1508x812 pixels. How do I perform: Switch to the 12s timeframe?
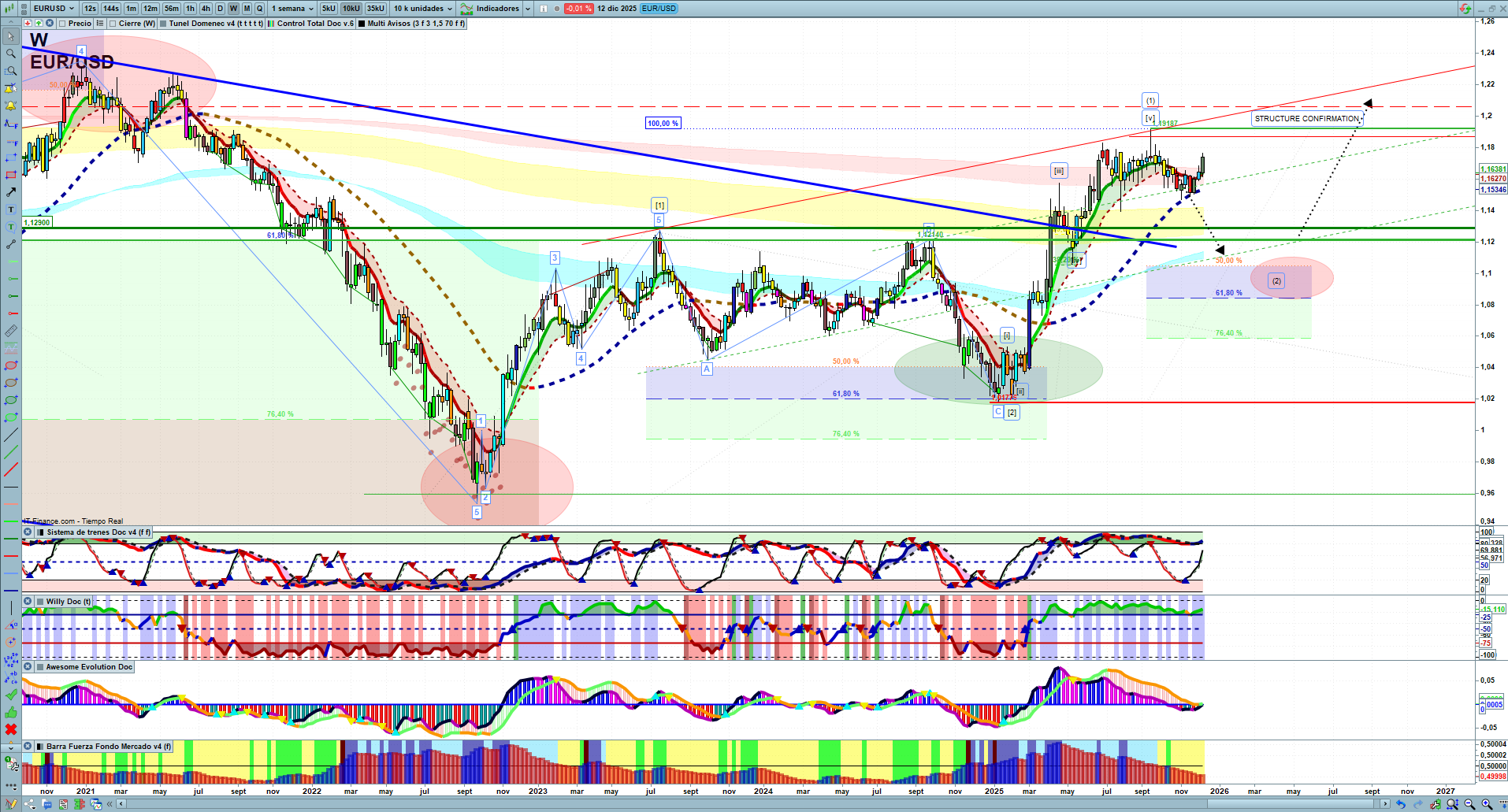[90, 9]
